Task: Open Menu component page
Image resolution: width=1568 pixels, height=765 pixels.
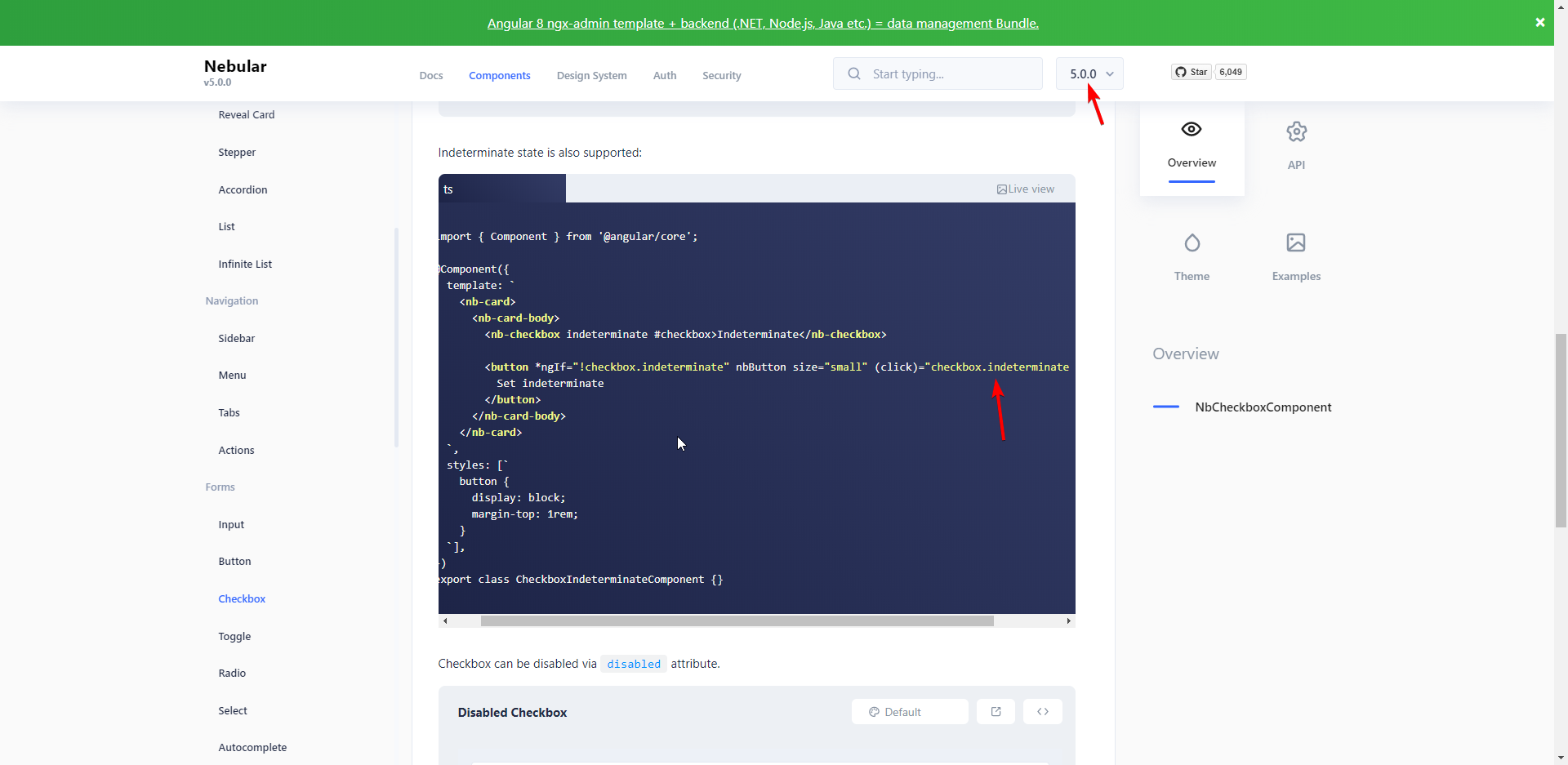Action: (x=232, y=376)
